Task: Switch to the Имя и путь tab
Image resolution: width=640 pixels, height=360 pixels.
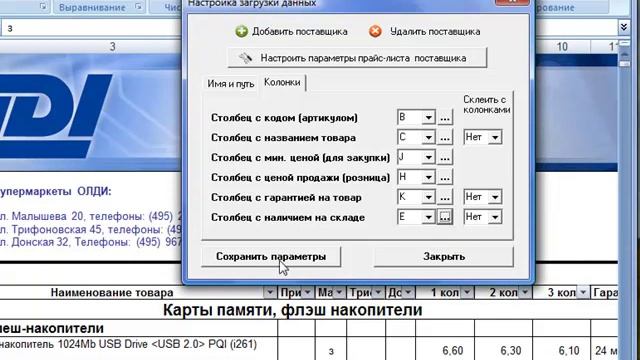Action: click(231, 84)
